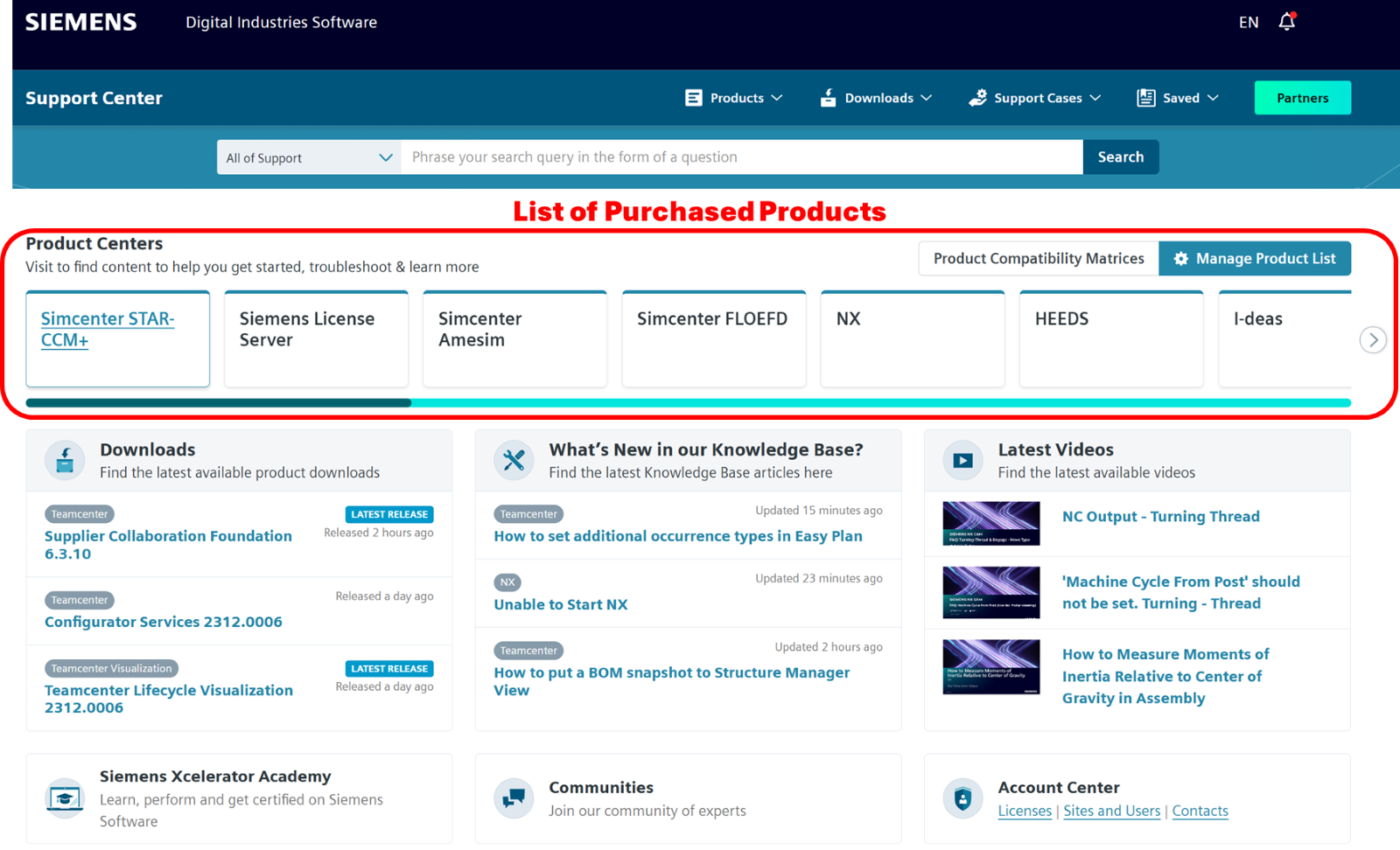The width and height of the screenshot is (1400, 850).
Task: Open Teamcenter Lifecycle Visualization 2312.0006 download
Action: click(169, 699)
